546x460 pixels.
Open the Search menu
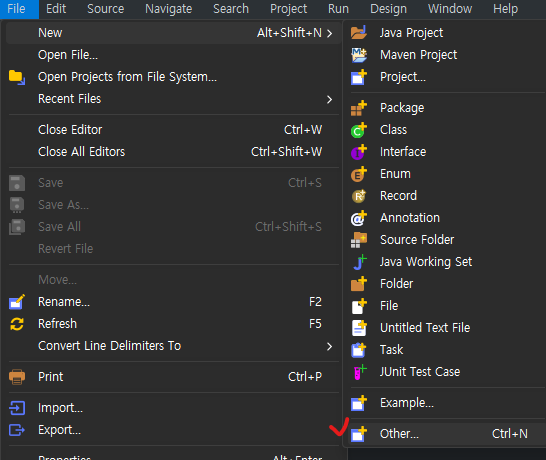231,9
